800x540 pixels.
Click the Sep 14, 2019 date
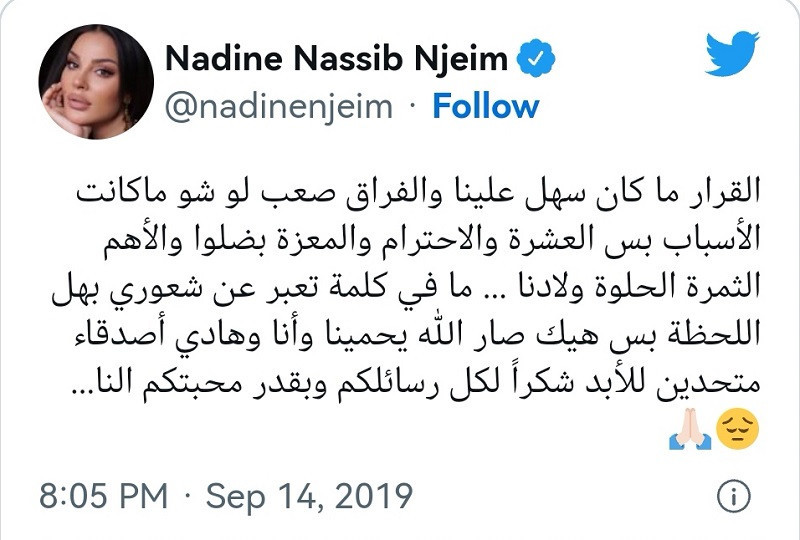tap(309, 496)
